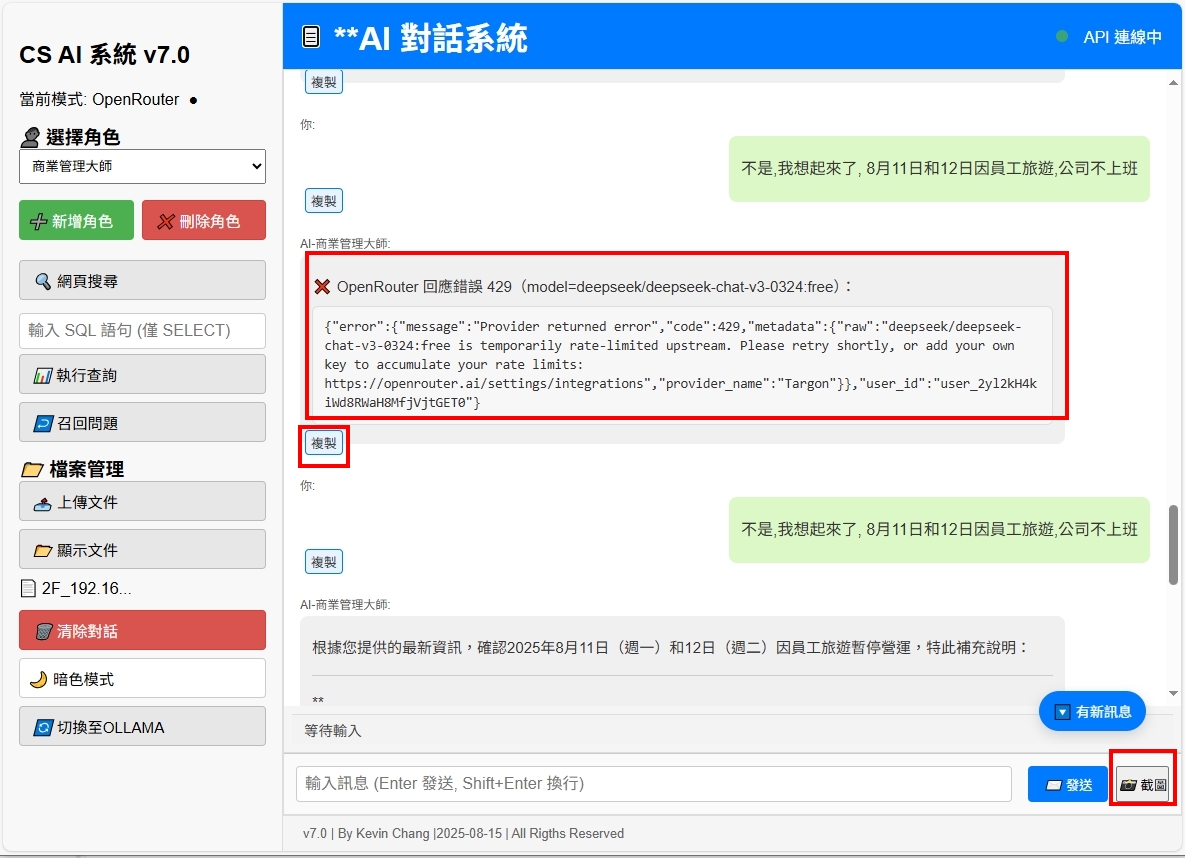Click the 發送 send button
The height and width of the screenshot is (858, 1185).
(x=1068, y=785)
